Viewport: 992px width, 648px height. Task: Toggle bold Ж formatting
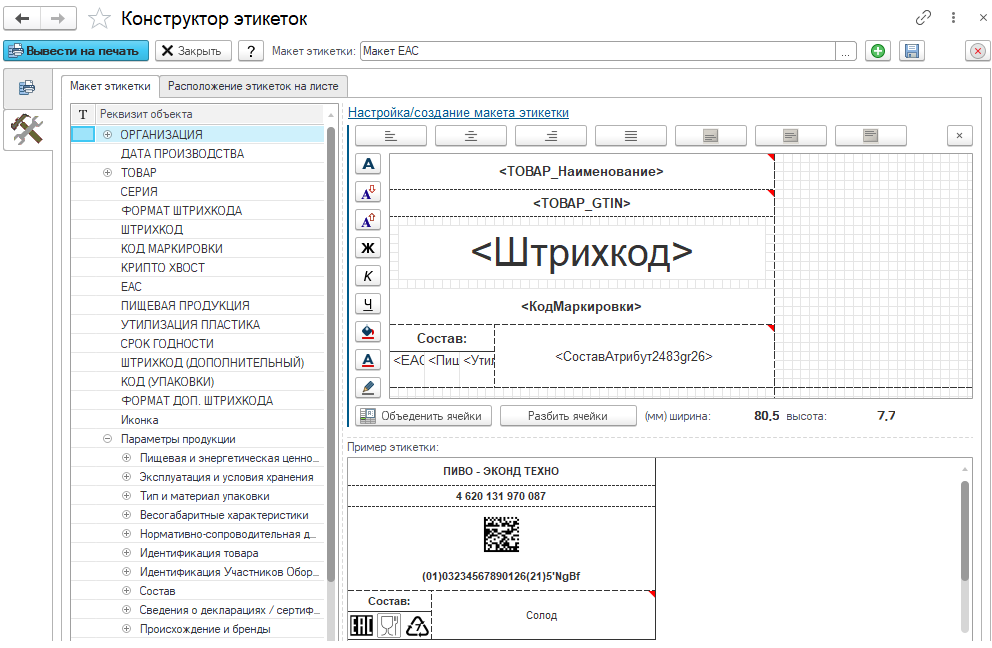pyautogui.click(x=369, y=247)
